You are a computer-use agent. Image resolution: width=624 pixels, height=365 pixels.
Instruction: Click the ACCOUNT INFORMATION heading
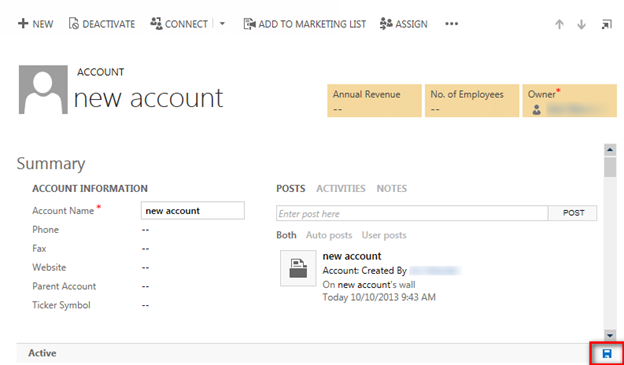(x=90, y=189)
